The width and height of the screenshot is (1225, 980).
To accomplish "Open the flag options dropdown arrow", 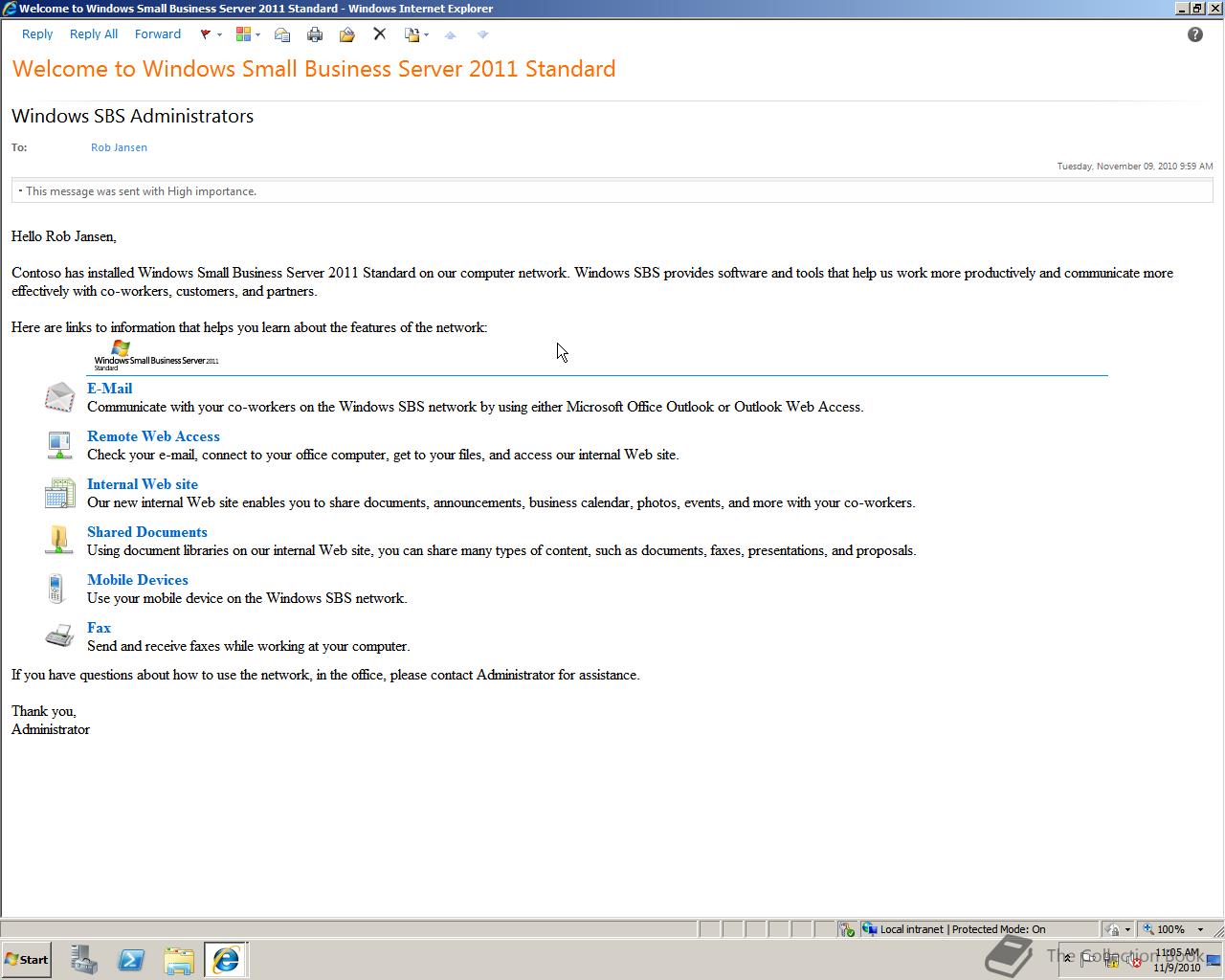I will click(x=219, y=35).
